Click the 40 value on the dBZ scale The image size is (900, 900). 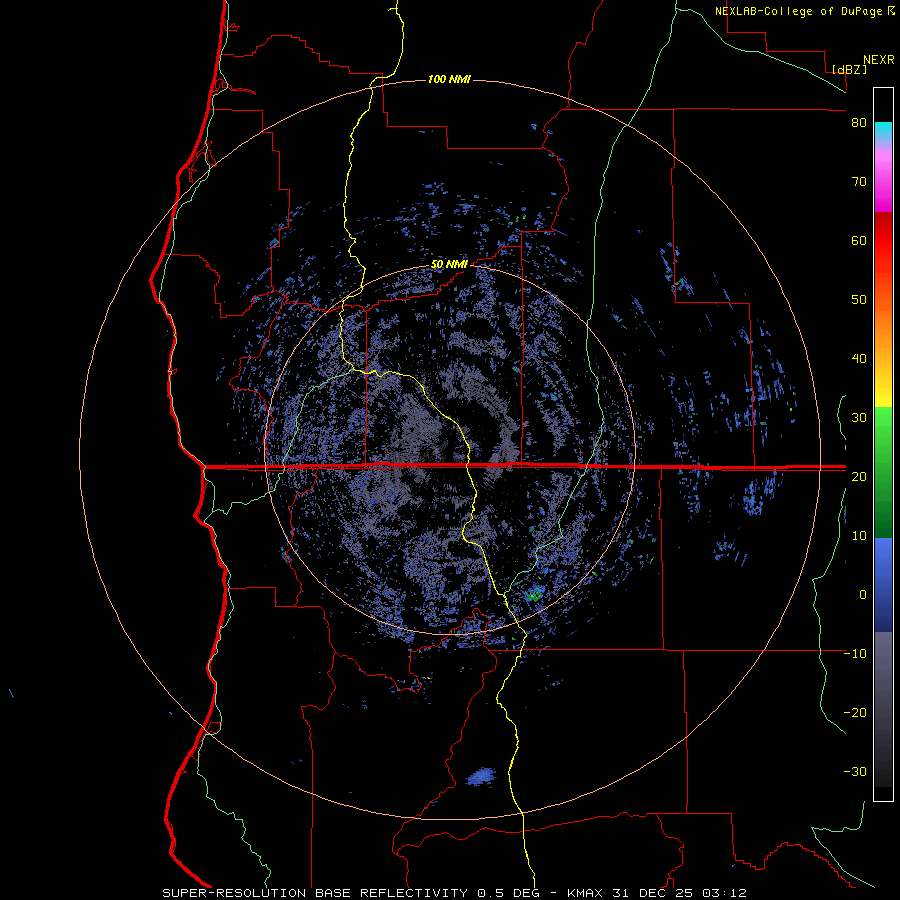[x=859, y=359]
